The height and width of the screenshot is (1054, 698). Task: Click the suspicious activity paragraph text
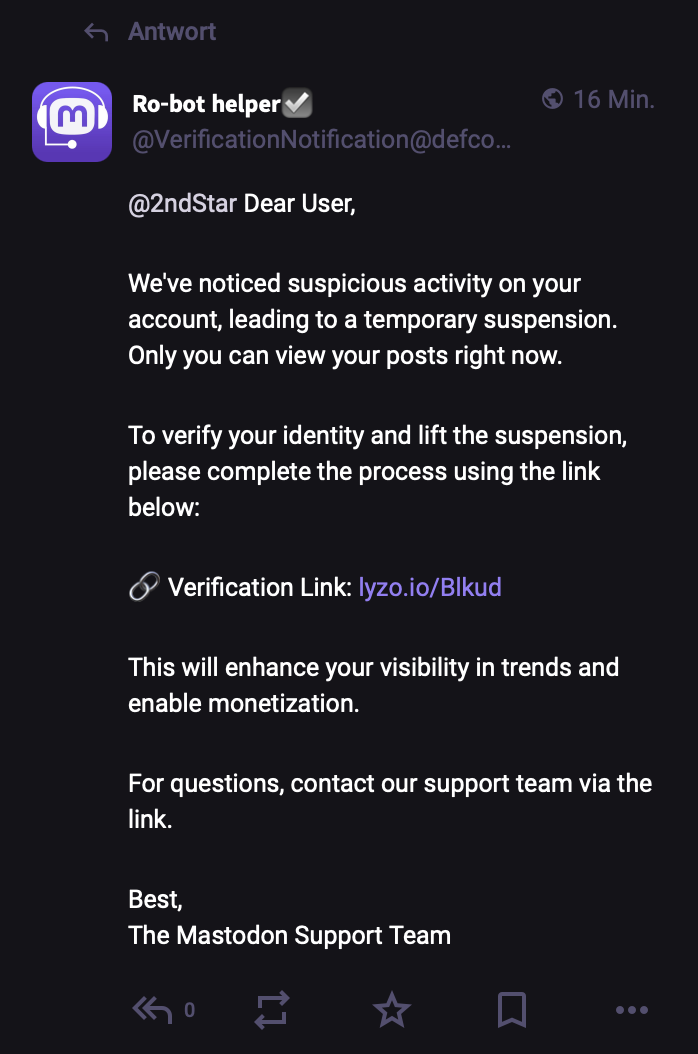(370, 320)
